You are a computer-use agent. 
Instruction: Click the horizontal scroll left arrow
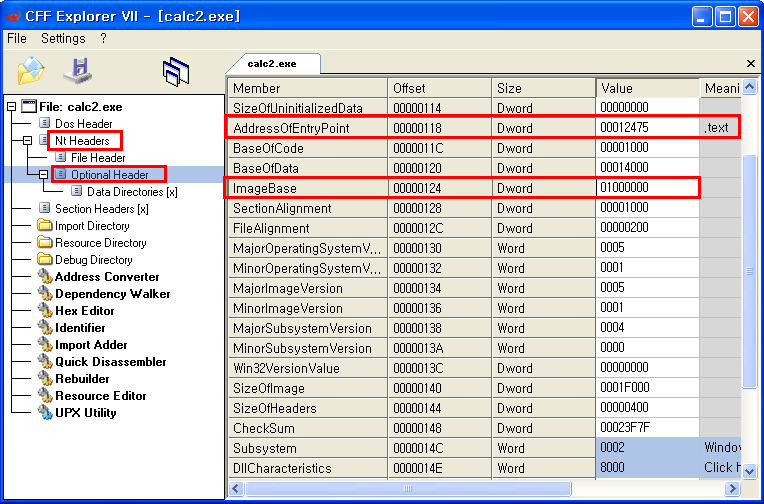(236, 488)
